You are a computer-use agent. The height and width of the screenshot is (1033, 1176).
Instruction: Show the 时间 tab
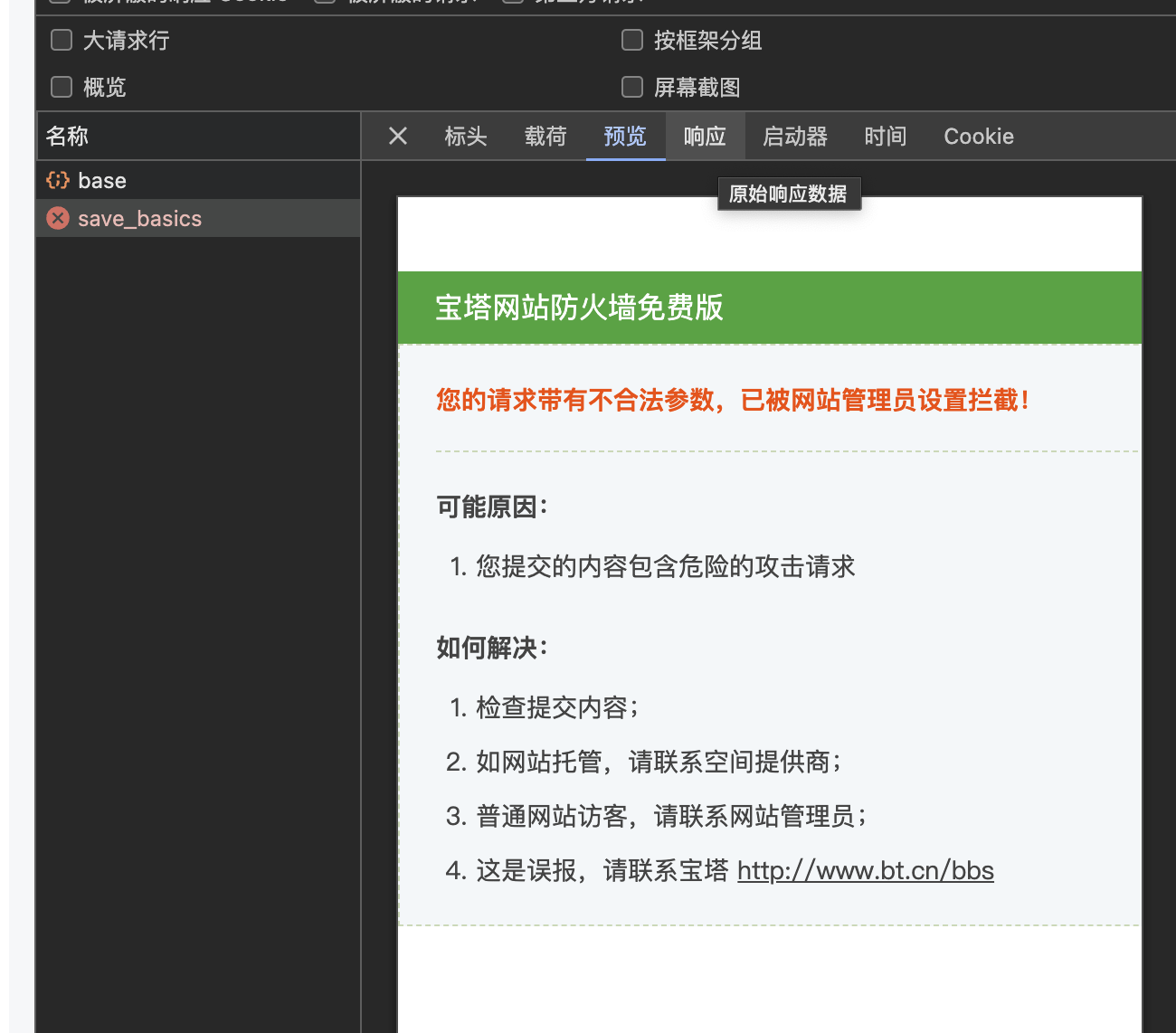pyautogui.click(x=885, y=137)
